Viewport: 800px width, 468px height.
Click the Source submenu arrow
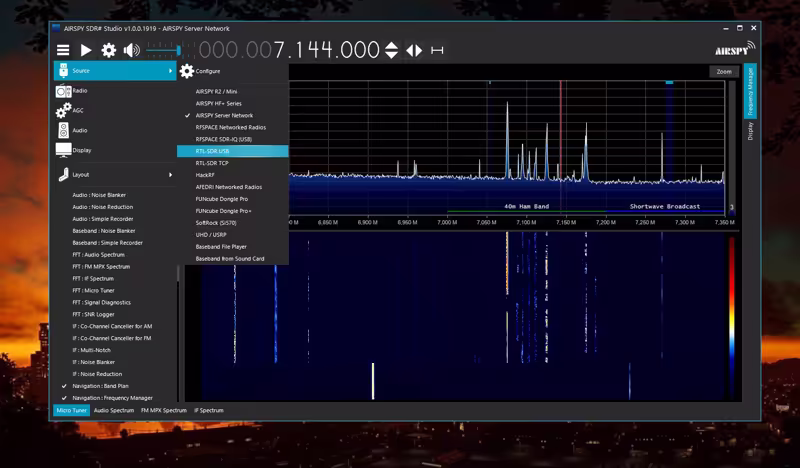(x=170, y=71)
